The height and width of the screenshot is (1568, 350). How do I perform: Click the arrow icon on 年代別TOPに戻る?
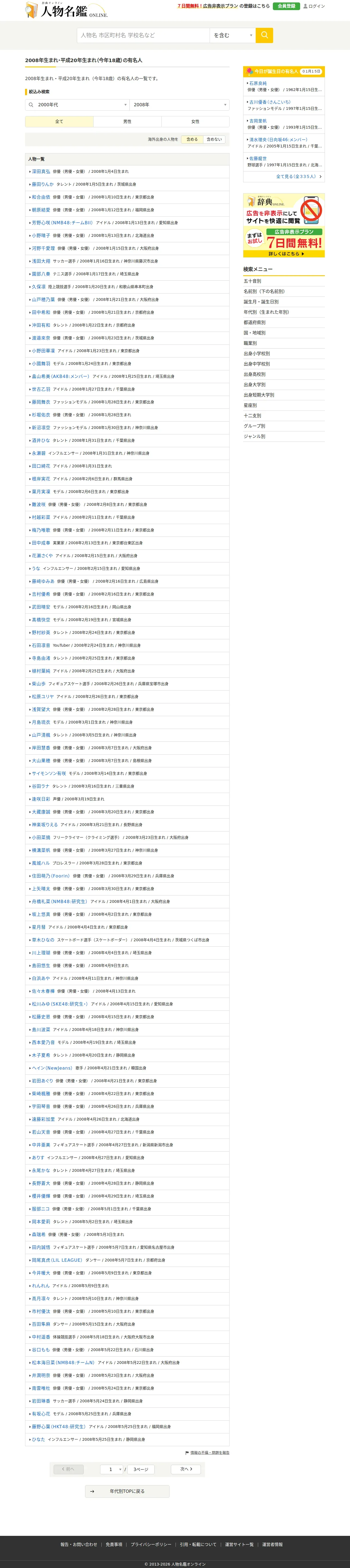click(x=92, y=1491)
